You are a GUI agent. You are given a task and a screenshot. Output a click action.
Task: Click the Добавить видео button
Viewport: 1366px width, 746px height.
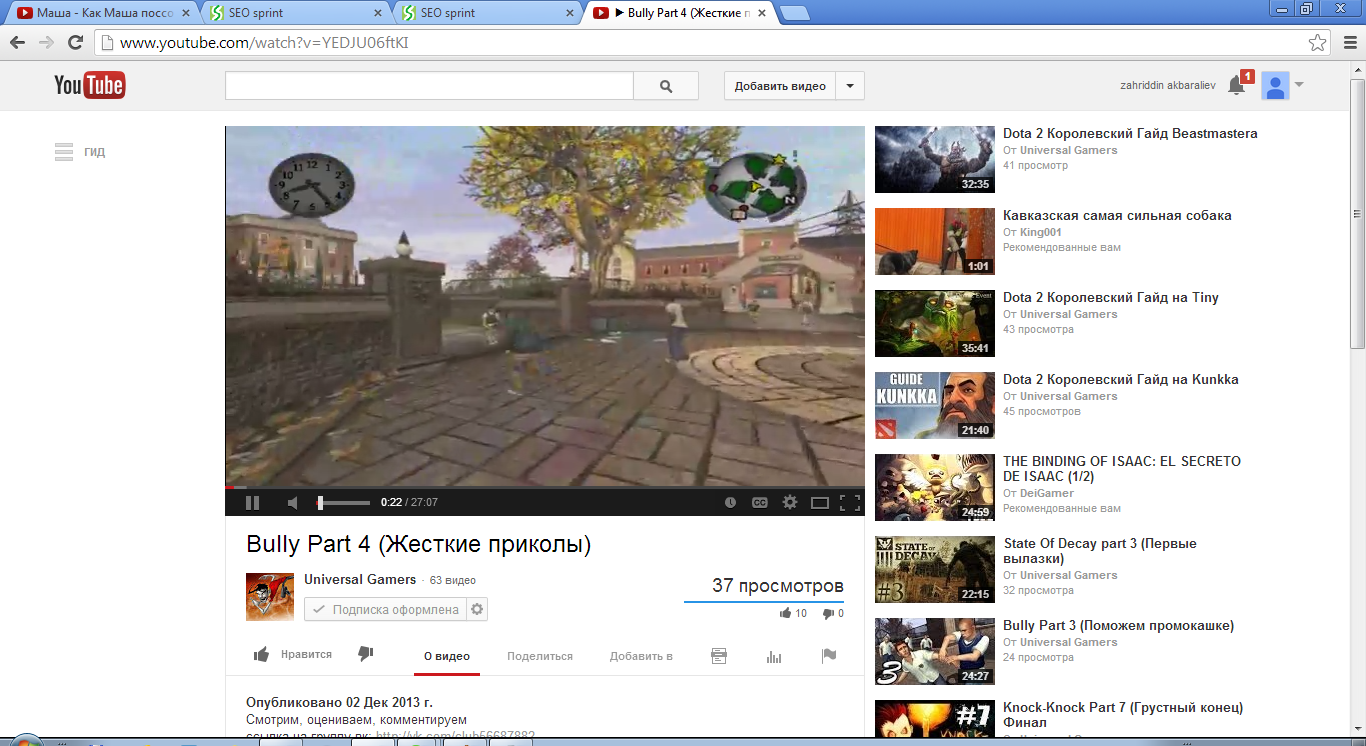coord(780,86)
